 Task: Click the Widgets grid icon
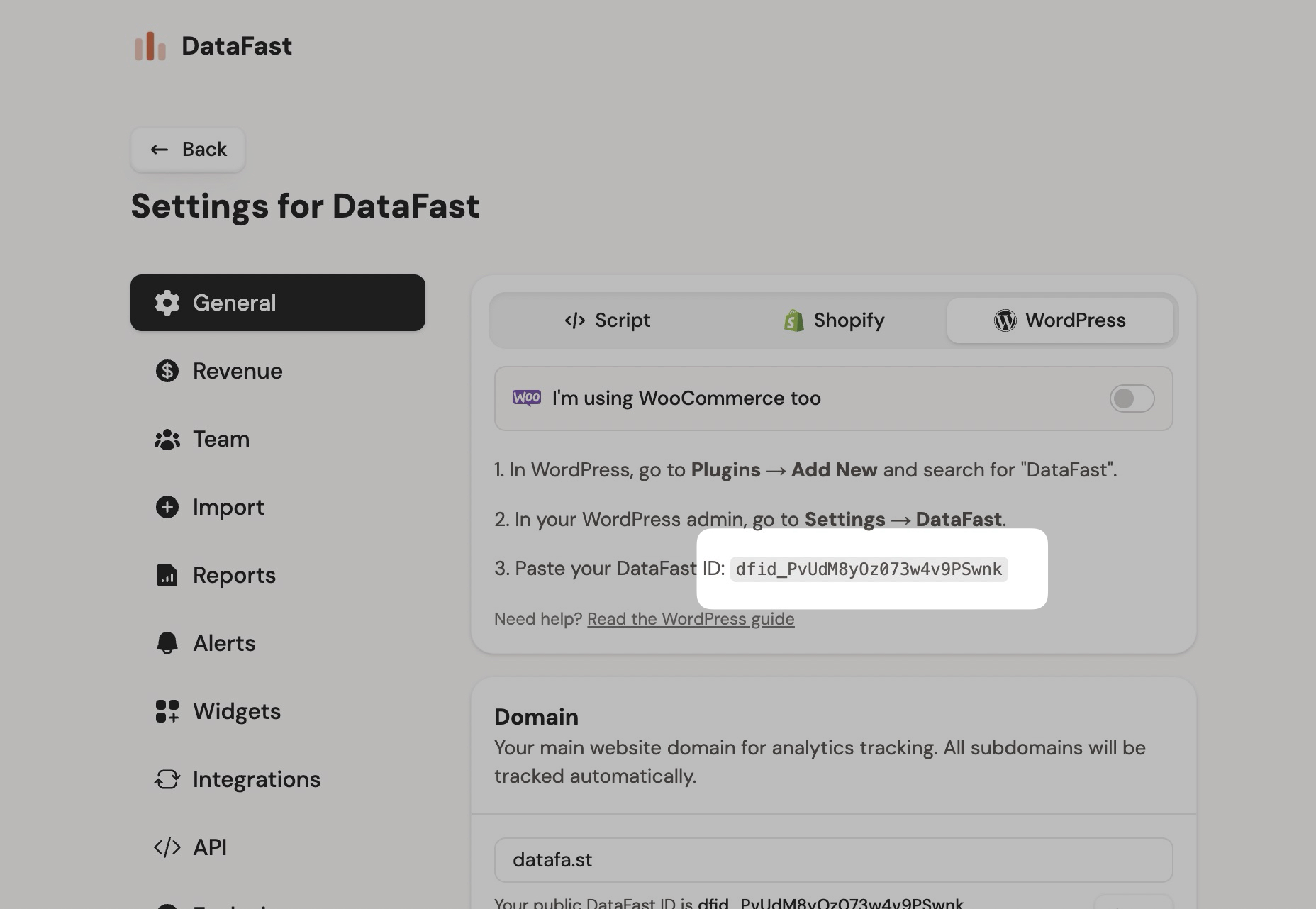pyautogui.click(x=167, y=711)
